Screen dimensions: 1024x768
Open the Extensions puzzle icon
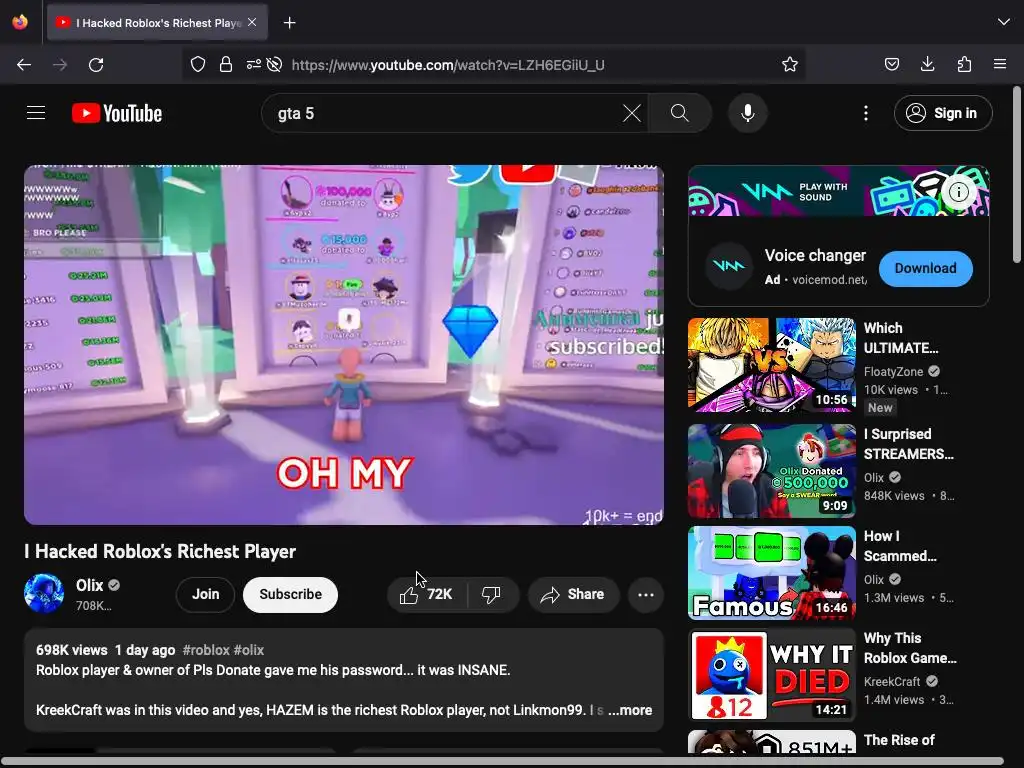tap(964, 64)
